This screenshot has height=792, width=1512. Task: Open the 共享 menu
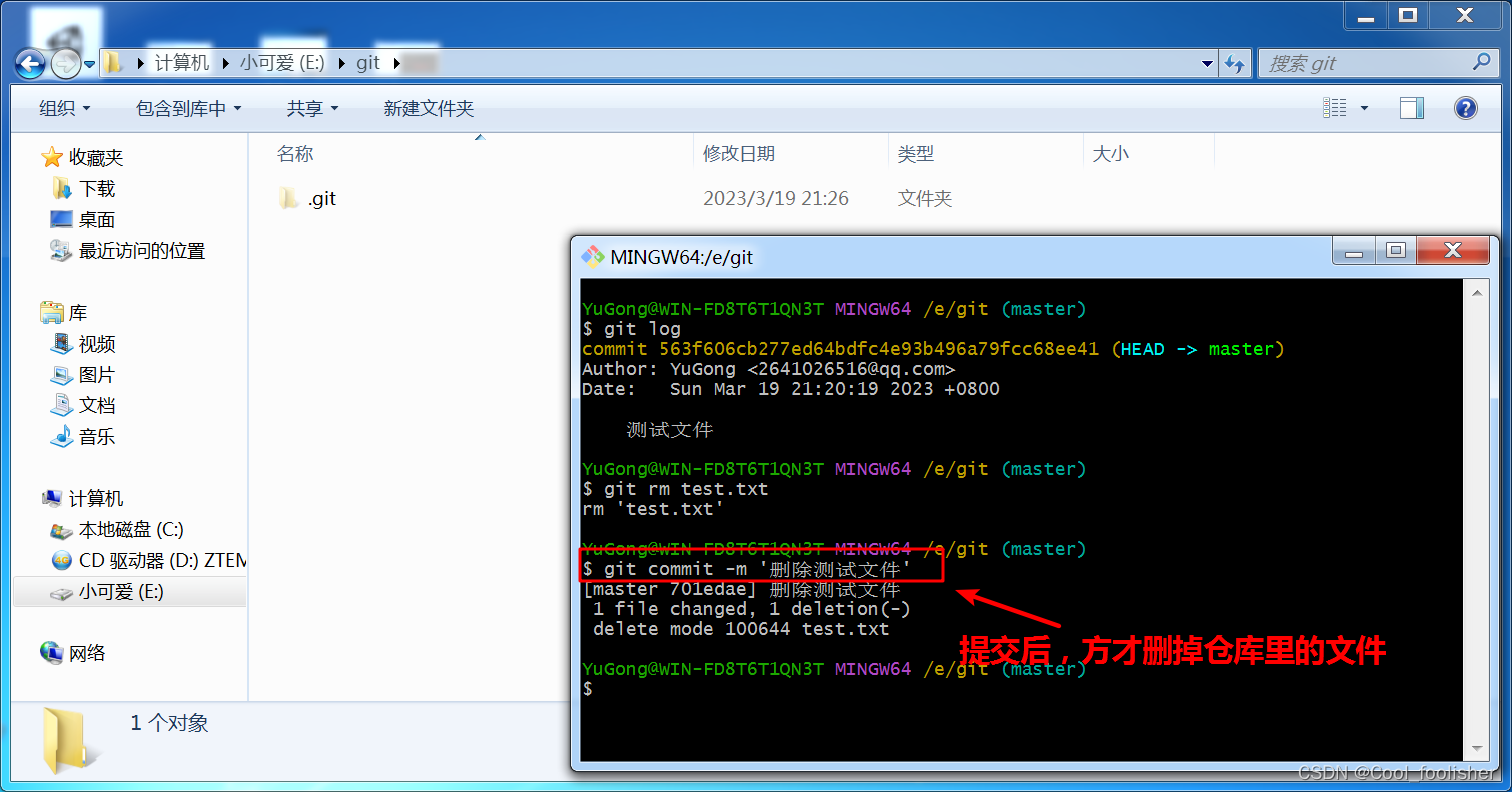tap(312, 107)
